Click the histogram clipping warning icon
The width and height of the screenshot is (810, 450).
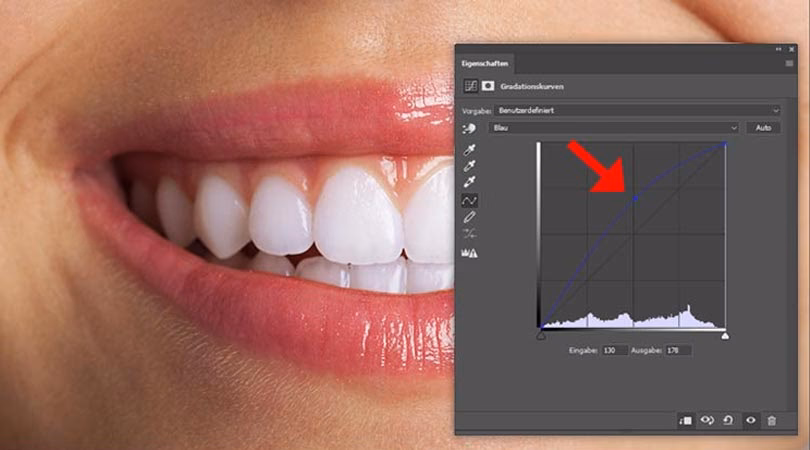click(469, 253)
